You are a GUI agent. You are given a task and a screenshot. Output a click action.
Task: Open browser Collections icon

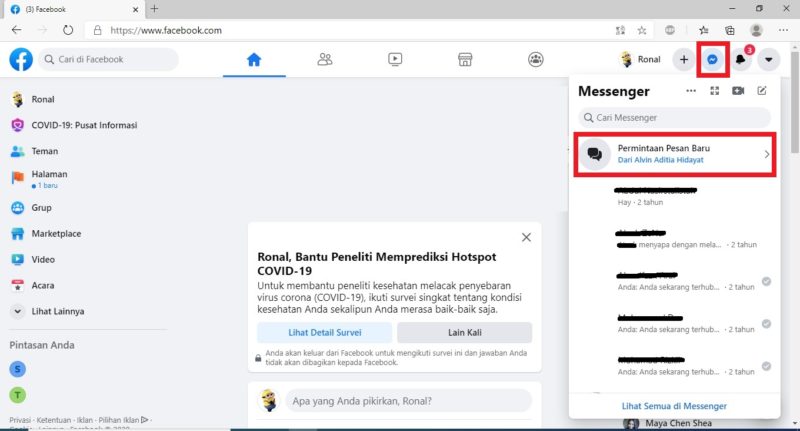tap(730, 31)
